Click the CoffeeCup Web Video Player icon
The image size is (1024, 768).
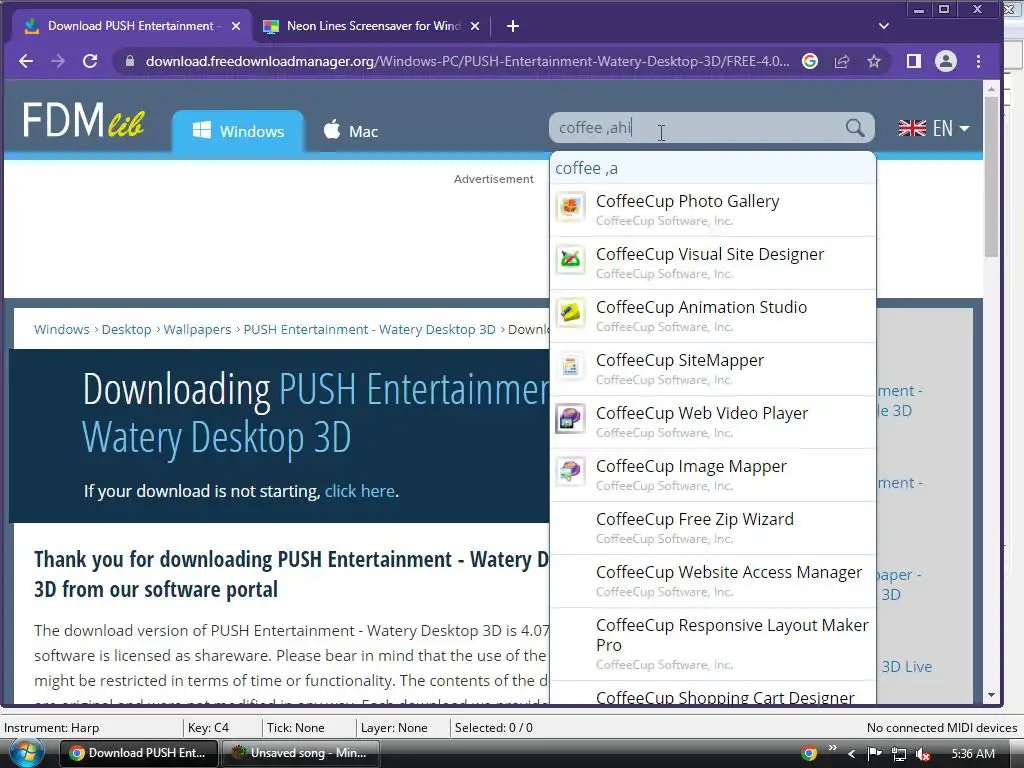click(x=570, y=419)
